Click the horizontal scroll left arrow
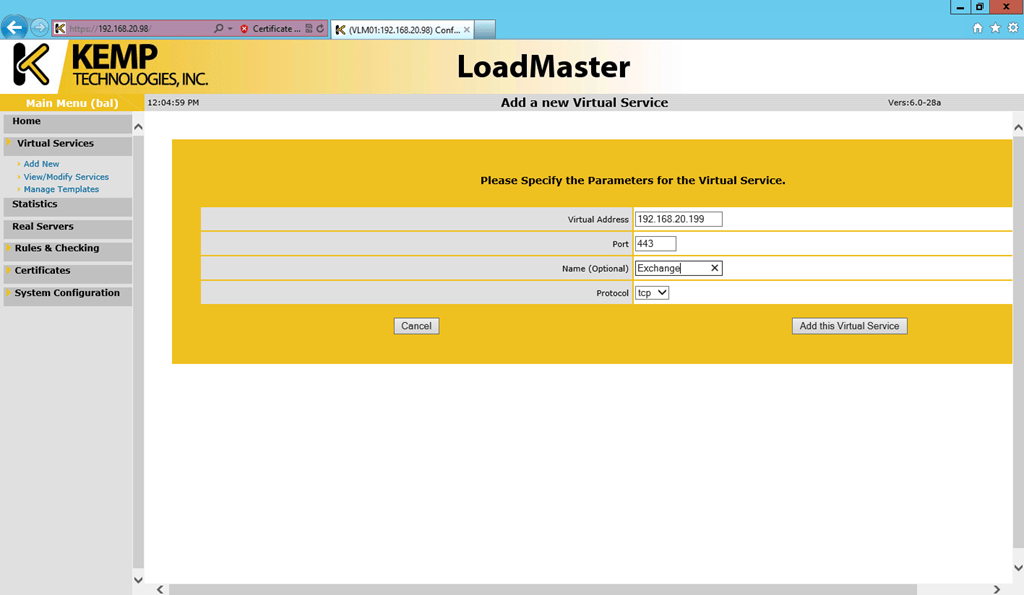This screenshot has height=595, width=1024. pyautogui.click(x=160, y=589)
